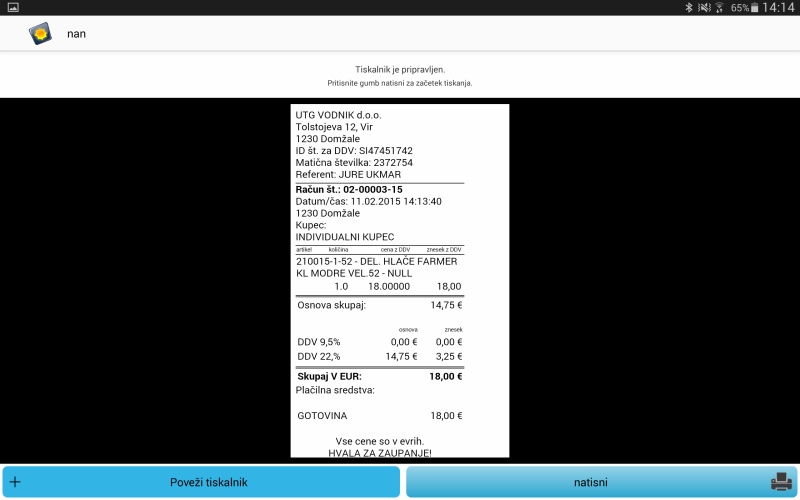
Task: Tap the Wi-Fi signal icon
Action: (719, 7)
